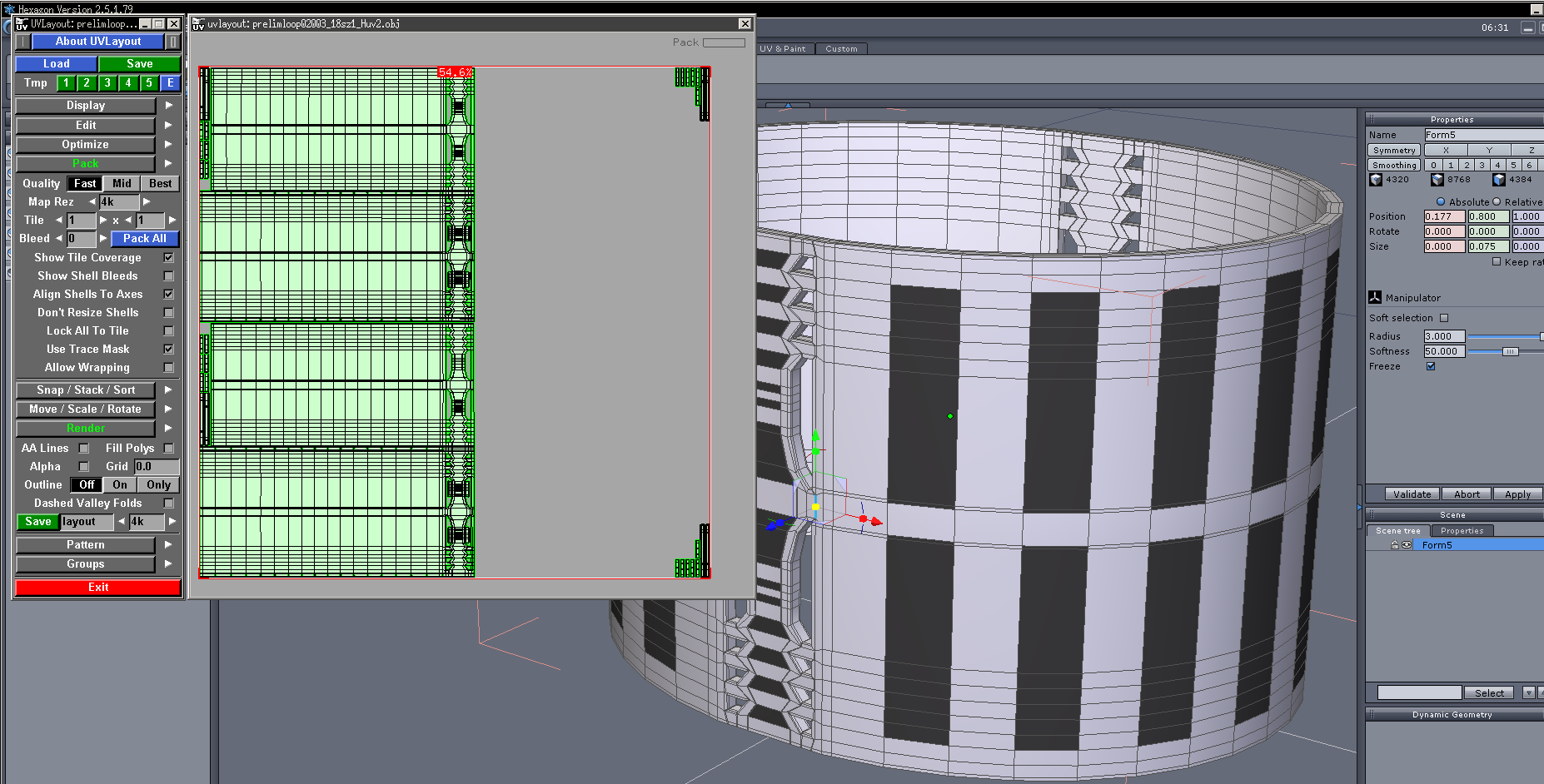Image resolution: width=1544 pixels, height=784 pixels.
Task: Expand Snap / Stack / Sort arrow
Action: point(169,390)
